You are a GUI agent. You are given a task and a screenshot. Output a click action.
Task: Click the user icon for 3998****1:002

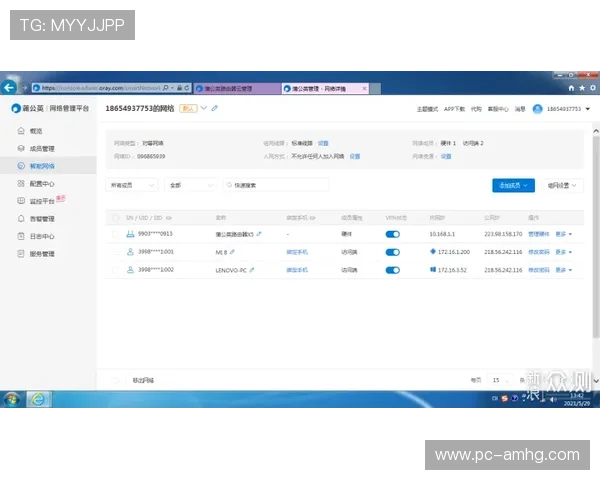point(130,270)
